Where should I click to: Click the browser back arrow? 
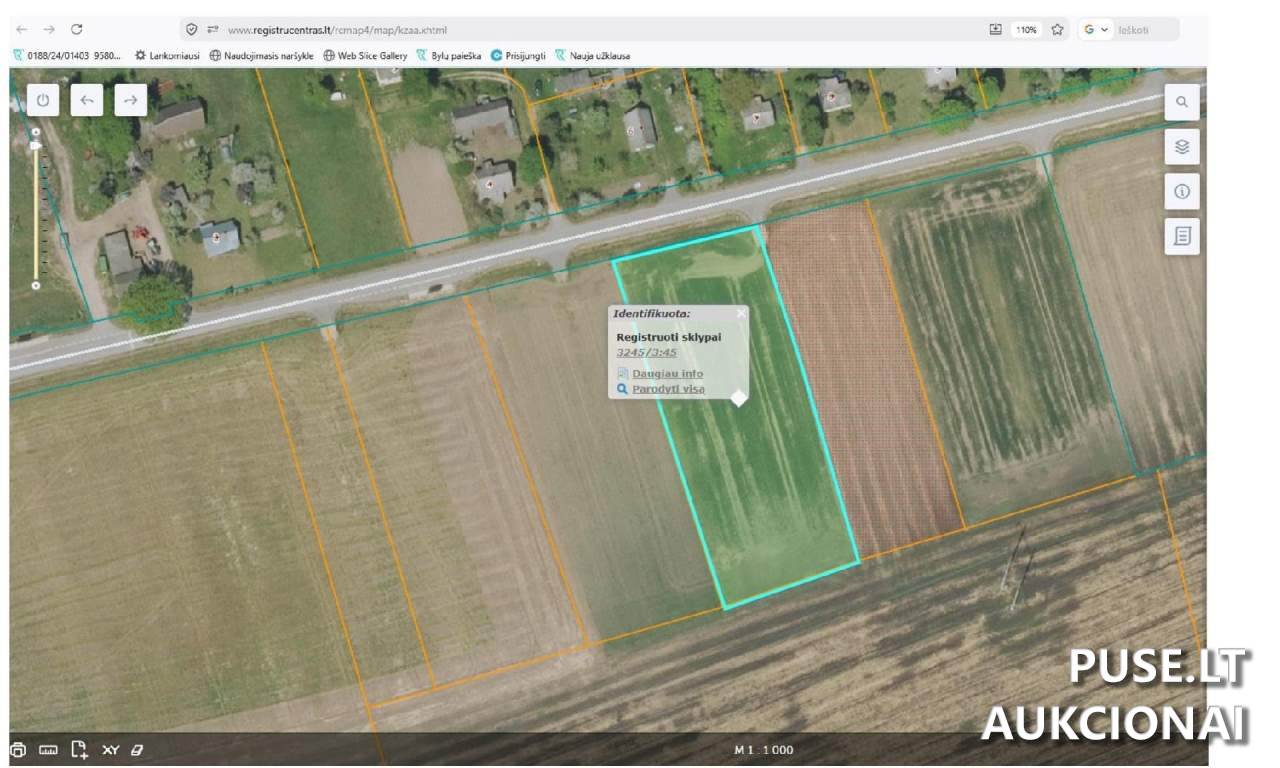point(22,30)
